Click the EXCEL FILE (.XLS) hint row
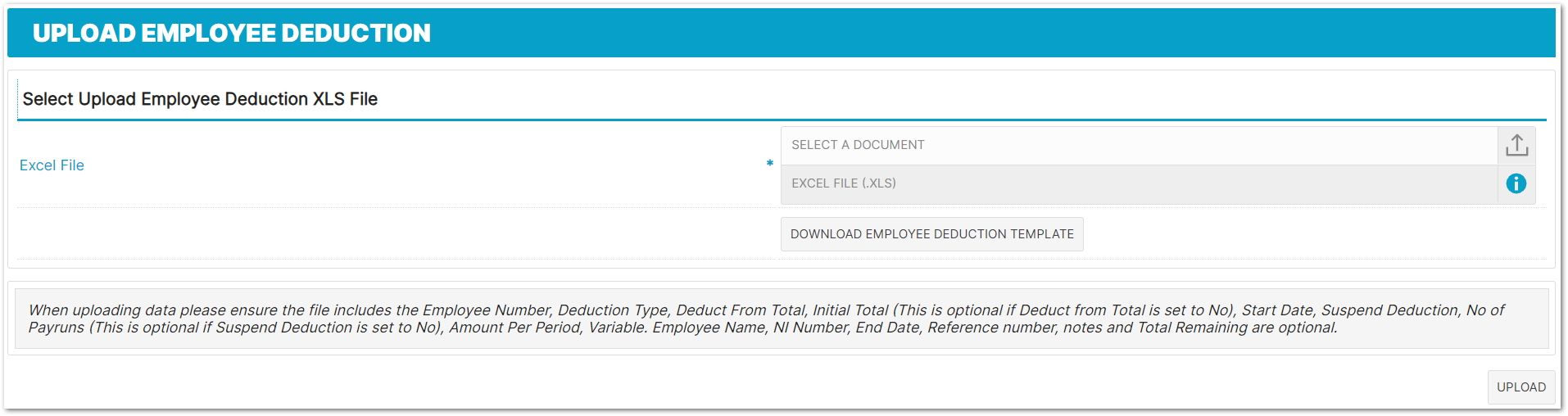The image size is (1568, 416). click(1140, 183)
